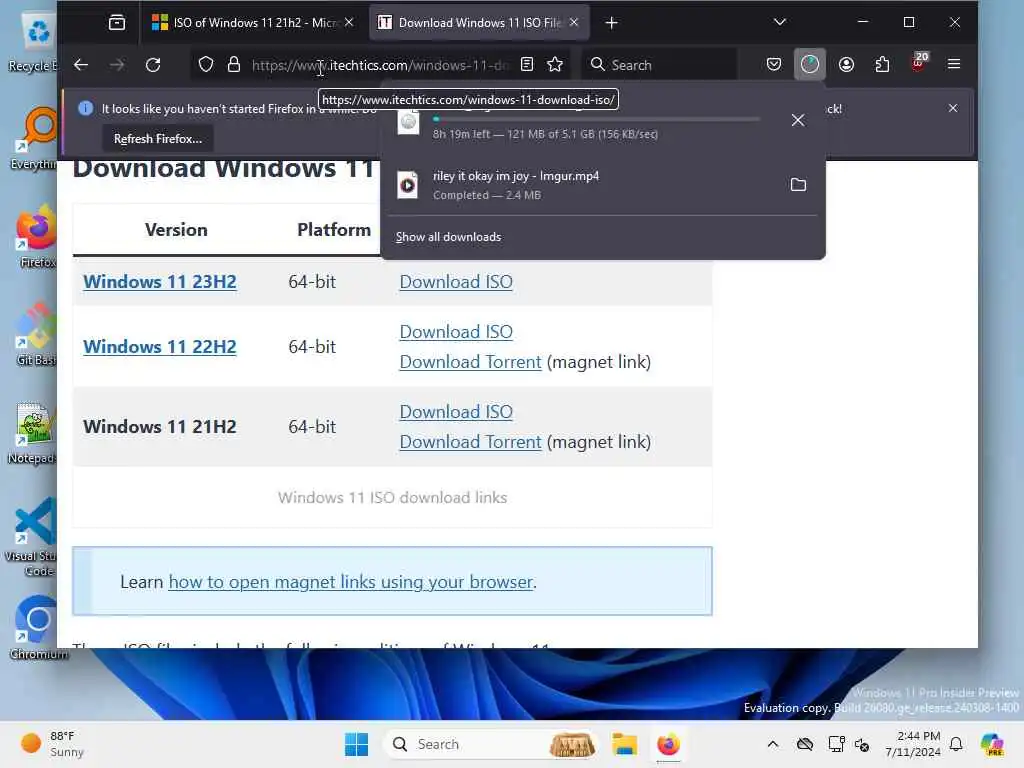Click the download progress bar

[x=596, y=119]
